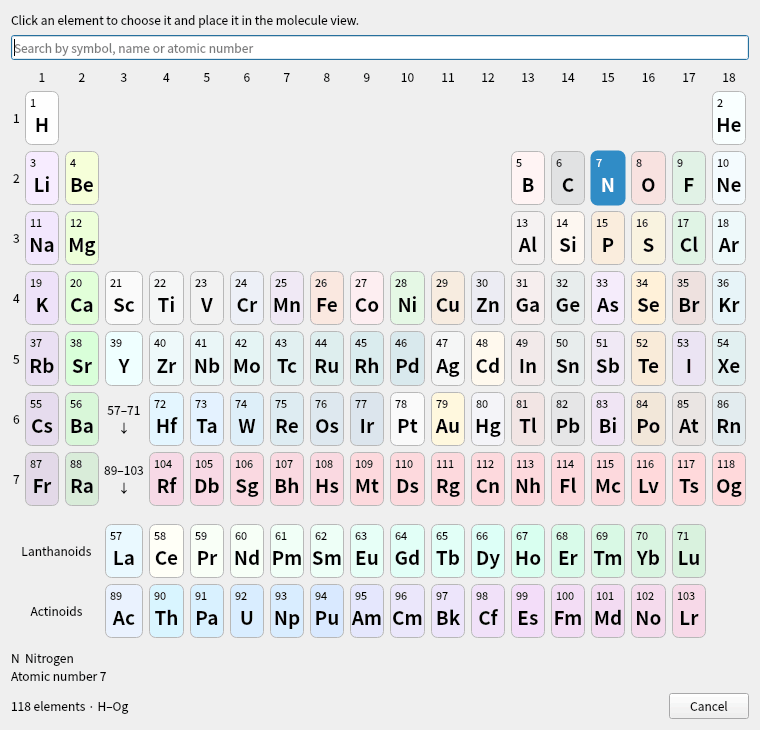
Task: Pick Silver (Ag) element
Action: 448,359
